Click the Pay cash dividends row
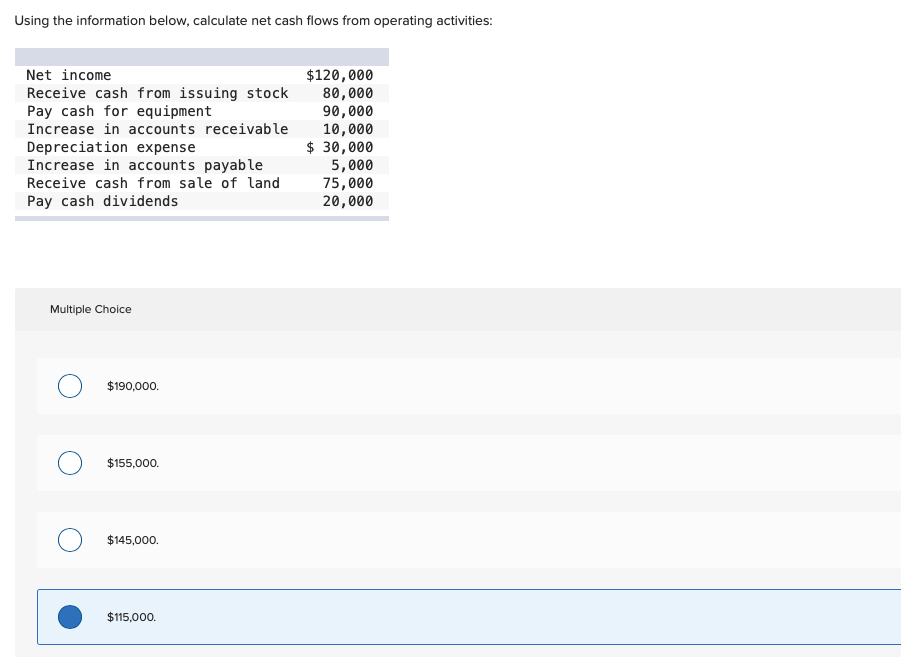Screen dimensions: 901x657 [x=200, y=201]
